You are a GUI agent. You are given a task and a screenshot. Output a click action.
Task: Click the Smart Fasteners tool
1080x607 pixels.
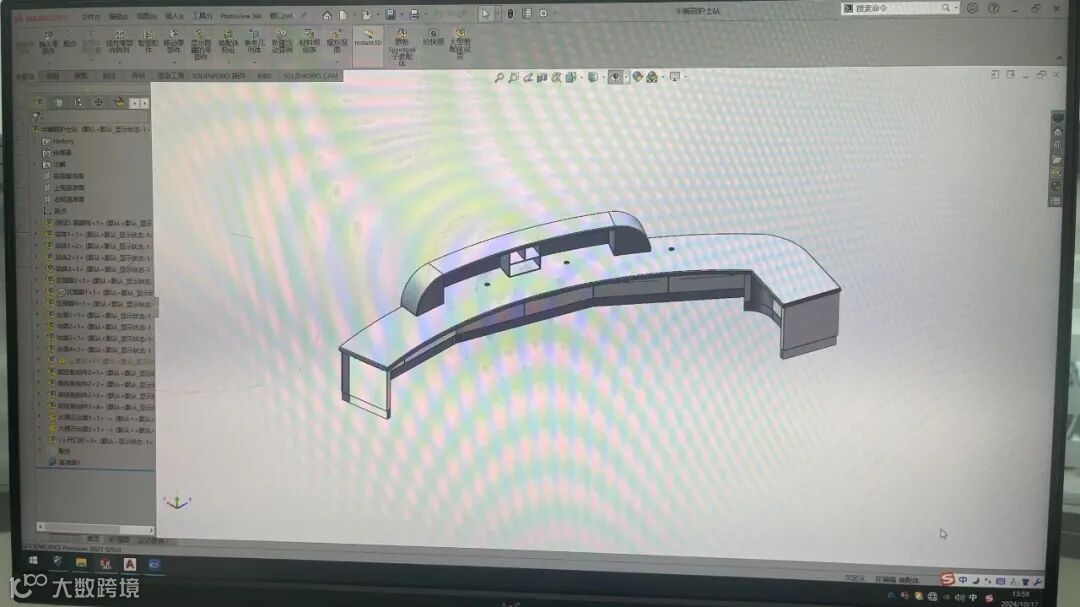148,41
